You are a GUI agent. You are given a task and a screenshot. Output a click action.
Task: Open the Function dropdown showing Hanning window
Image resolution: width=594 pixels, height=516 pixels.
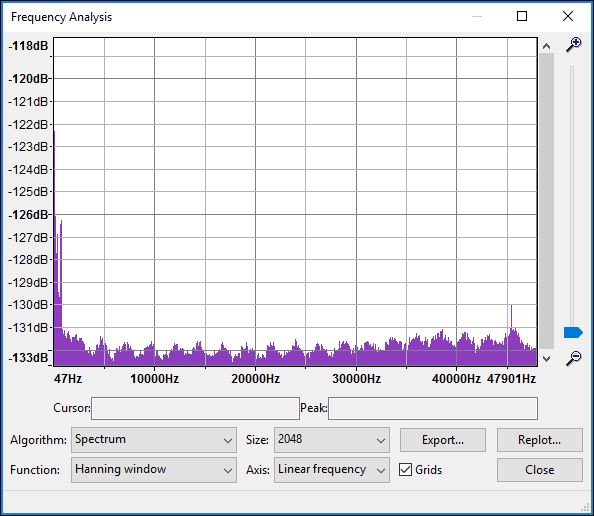point(154,470)
